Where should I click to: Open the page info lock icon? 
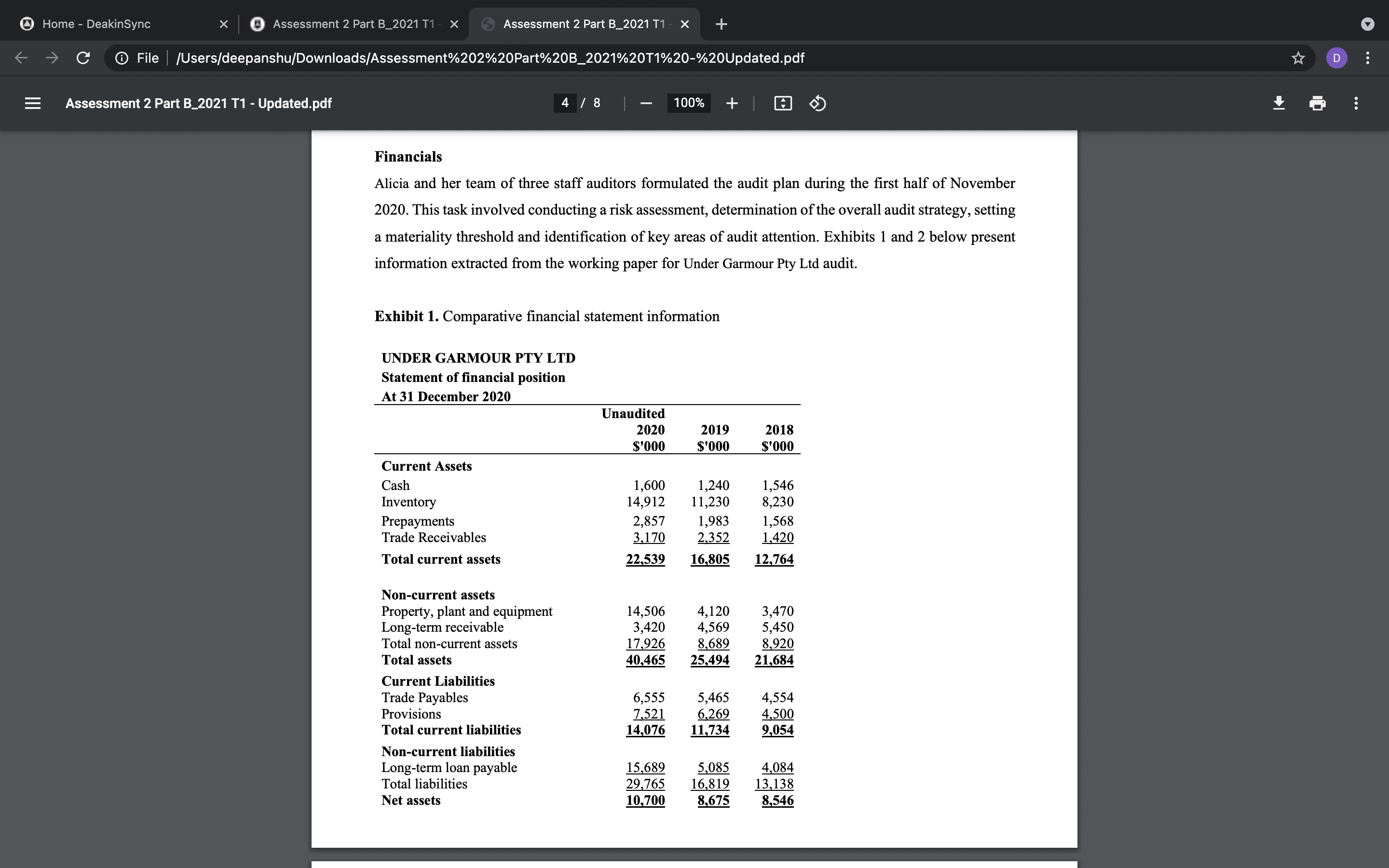pyautogui.click(x=122, y=57)
